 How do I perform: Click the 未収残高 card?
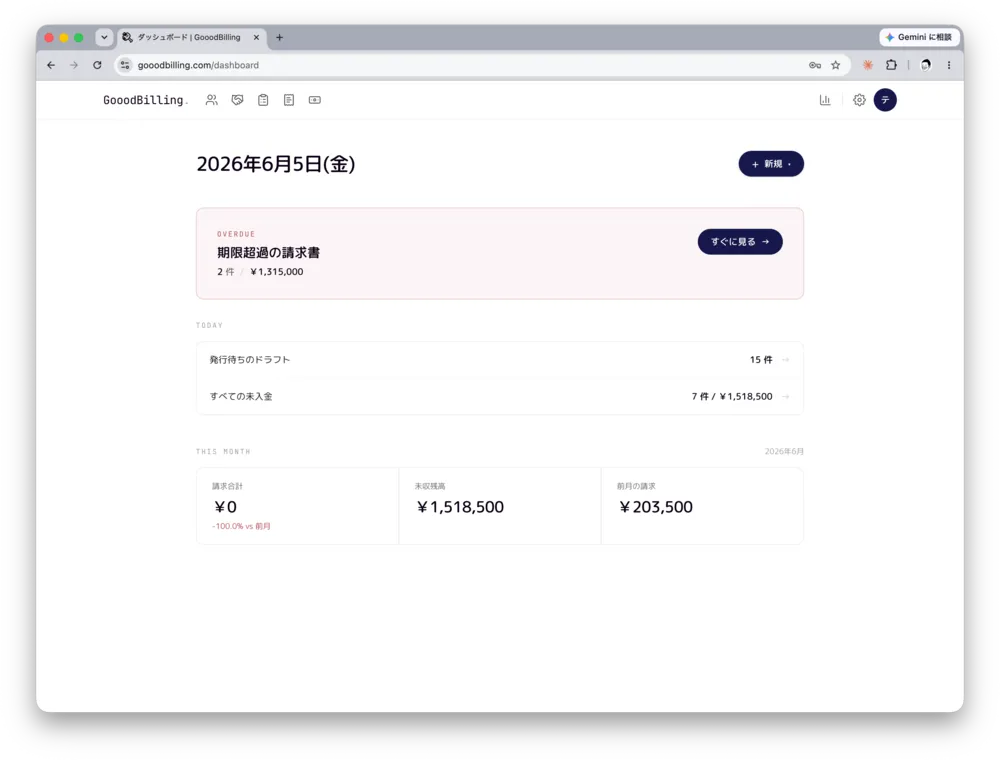(500, 506)
